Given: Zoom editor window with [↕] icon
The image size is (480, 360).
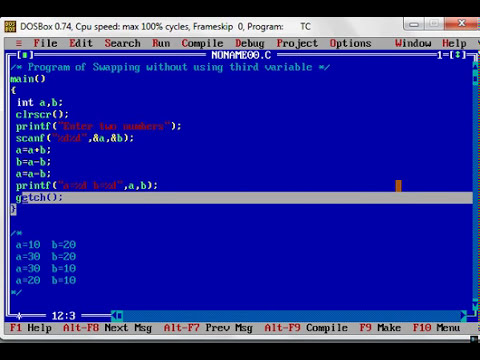Looking at the screenshot, I should tap(457, 55).
